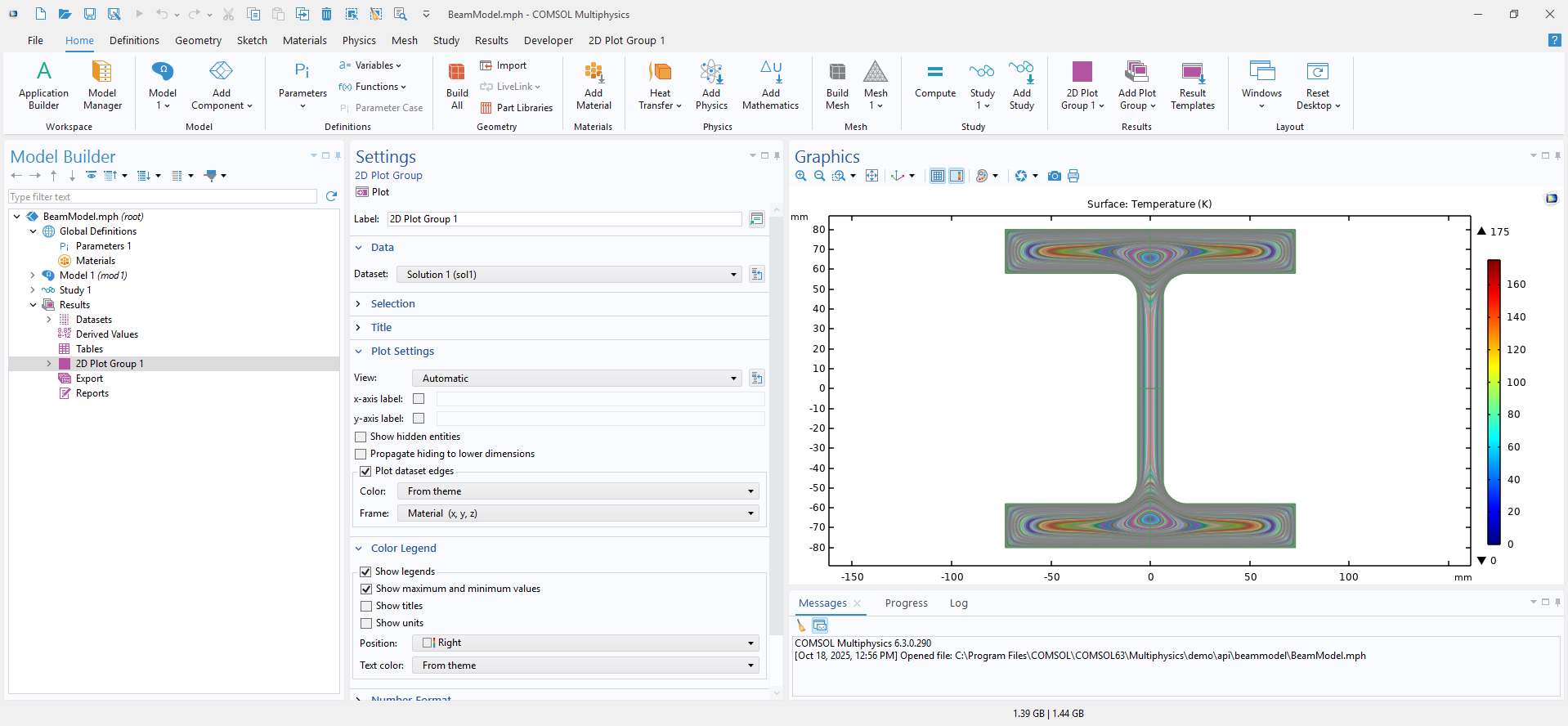Click the Zoom In icon in Graphics

801,176
